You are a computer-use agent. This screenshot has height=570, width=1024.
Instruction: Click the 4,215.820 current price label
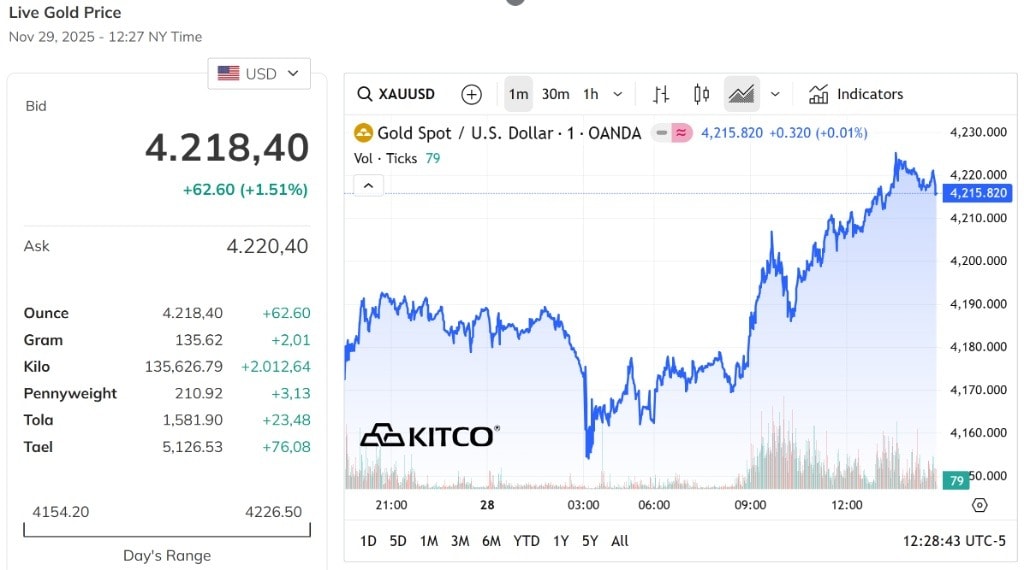tap(978, 193)
